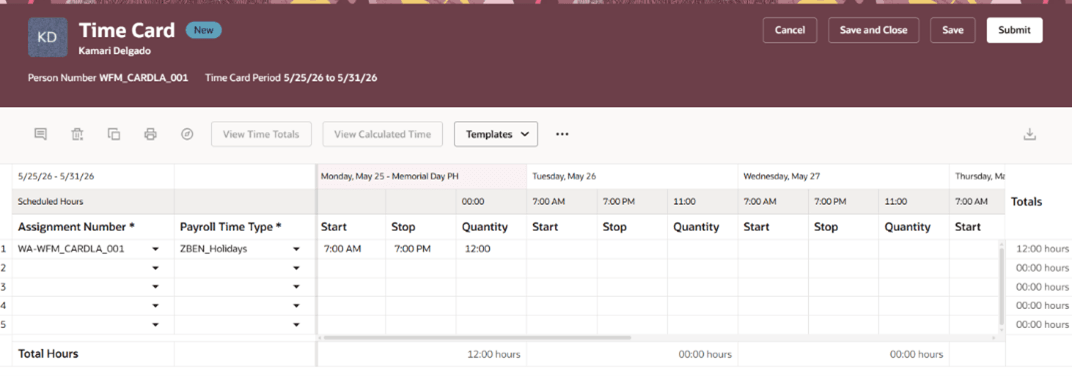Screen dimensions: 1072x376
Task: Expand row 5 Assignment Number dropdown
Action: pyautogui.click(x=156, y=324)
